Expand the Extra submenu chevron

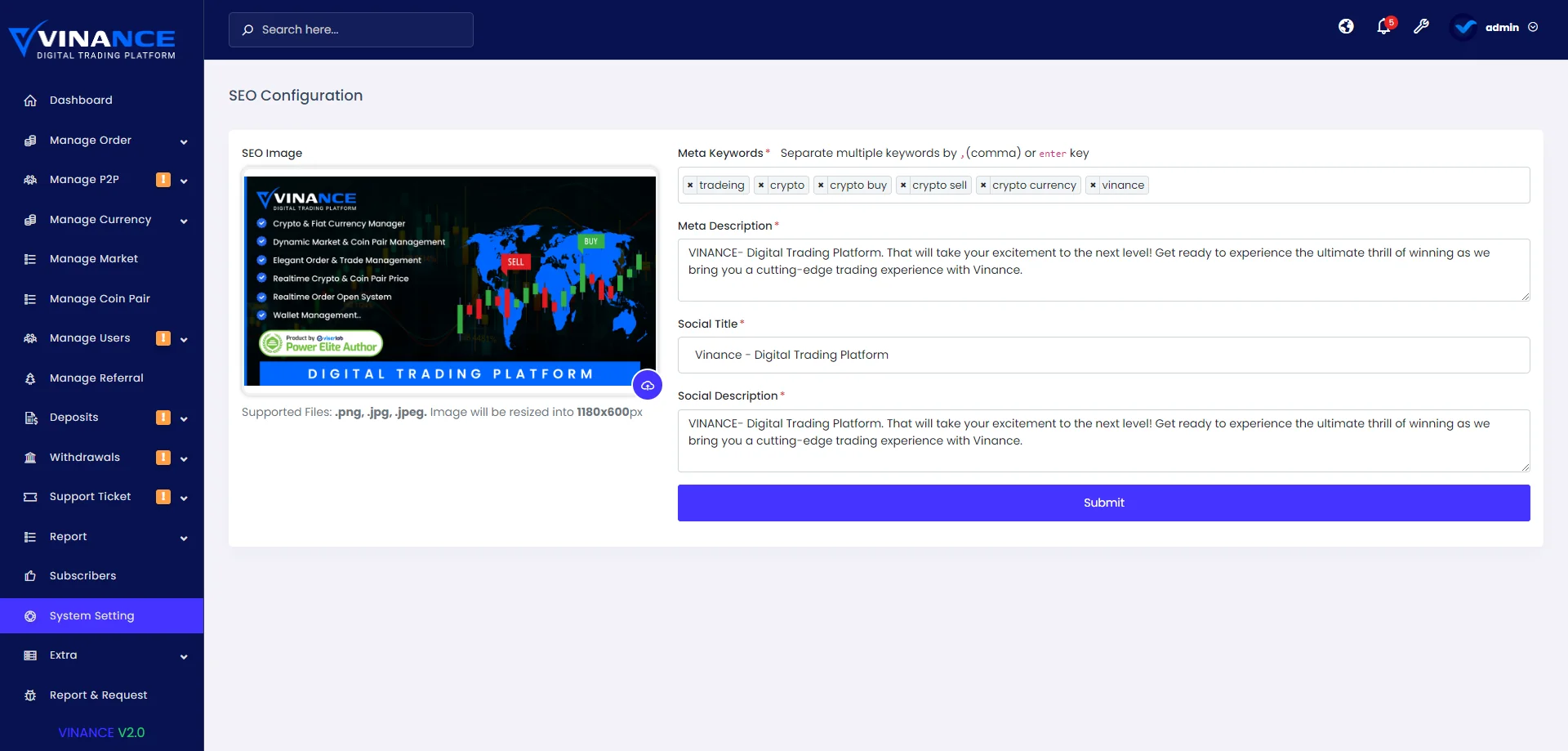pyautogui.click(x=184, y=656)
